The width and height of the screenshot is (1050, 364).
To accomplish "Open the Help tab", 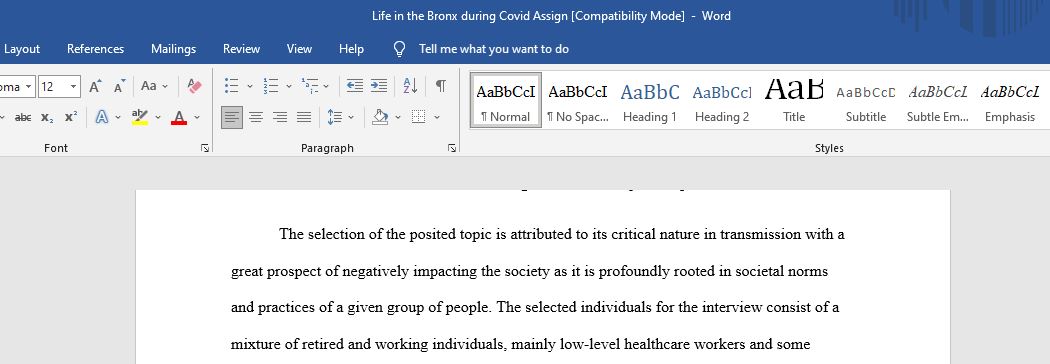I will click(352, 49).
